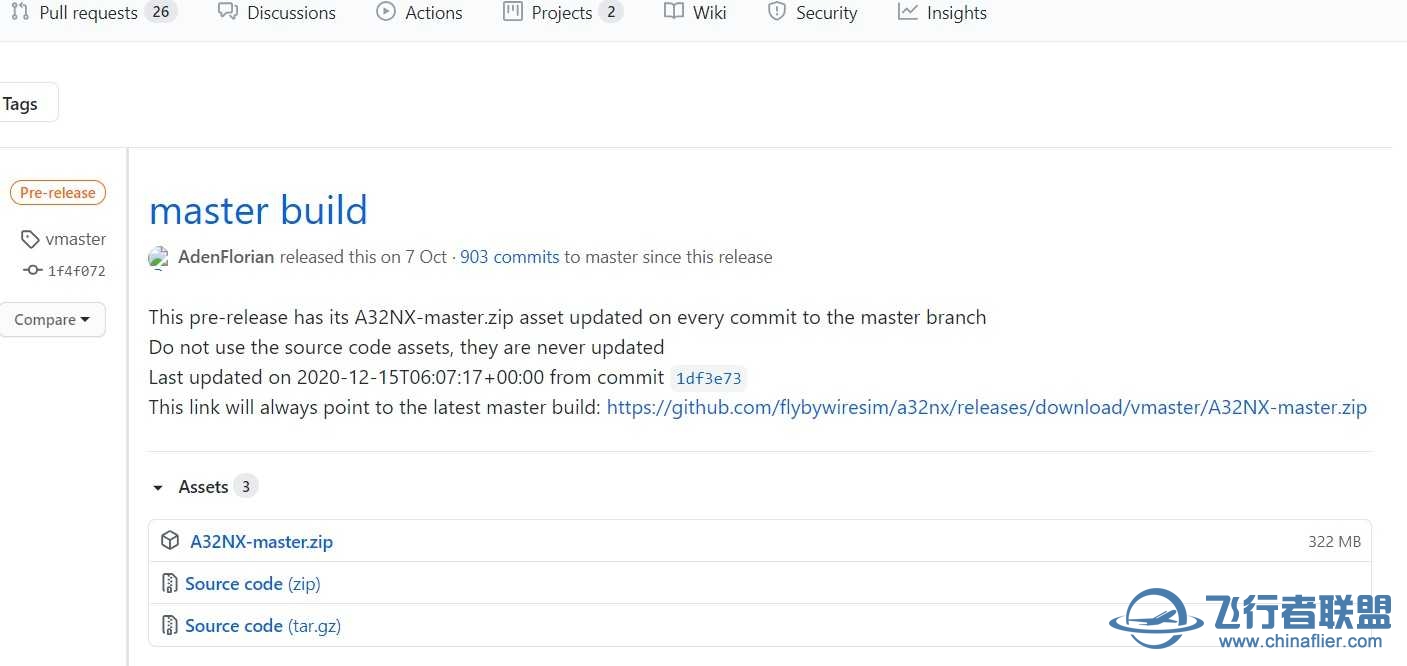Viewport: 1407px width, 666px height.
Task: Switch to the Discussions tab
Action: [291, 13]
